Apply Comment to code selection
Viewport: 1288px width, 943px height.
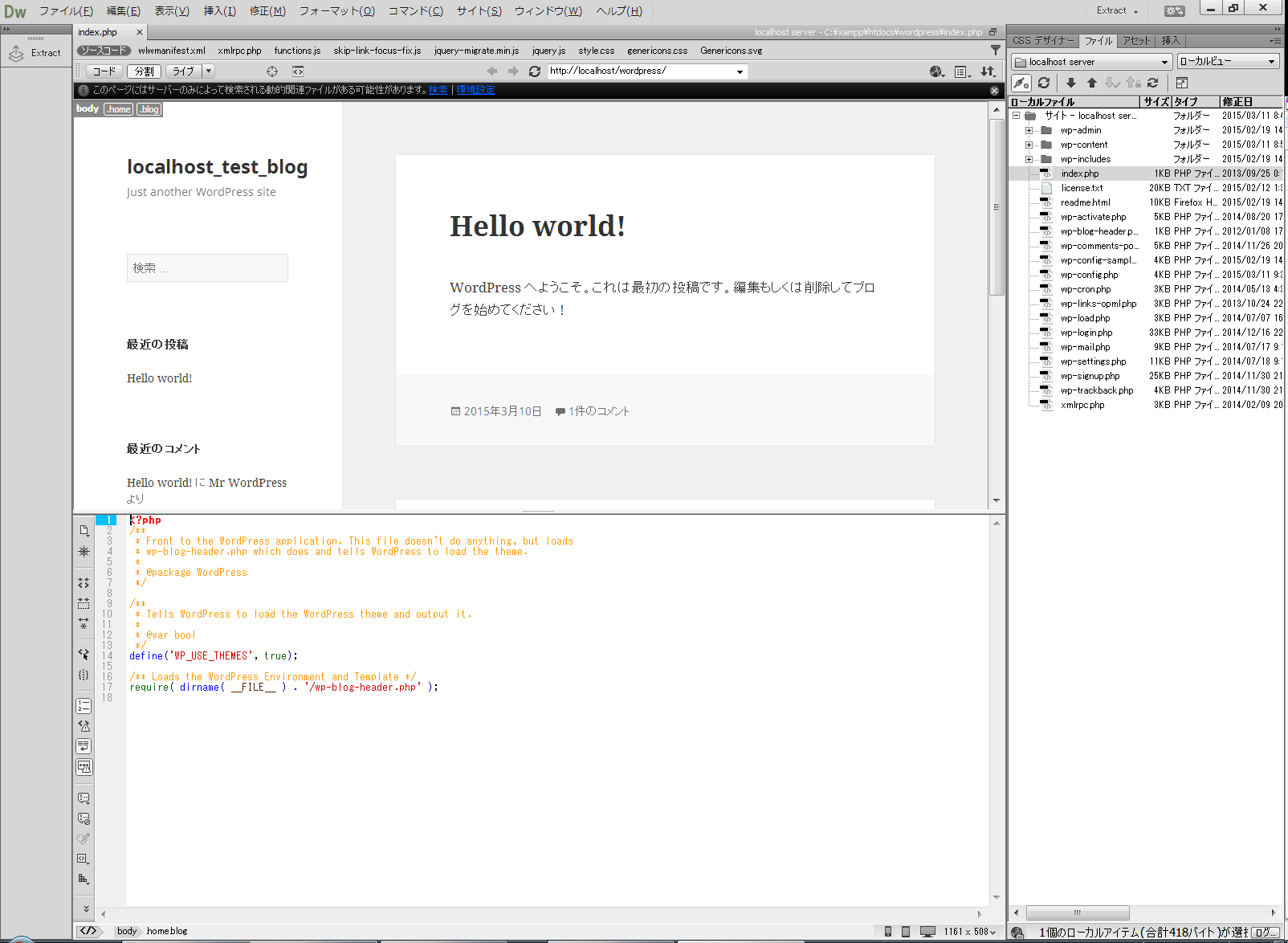tap(84, 798)
